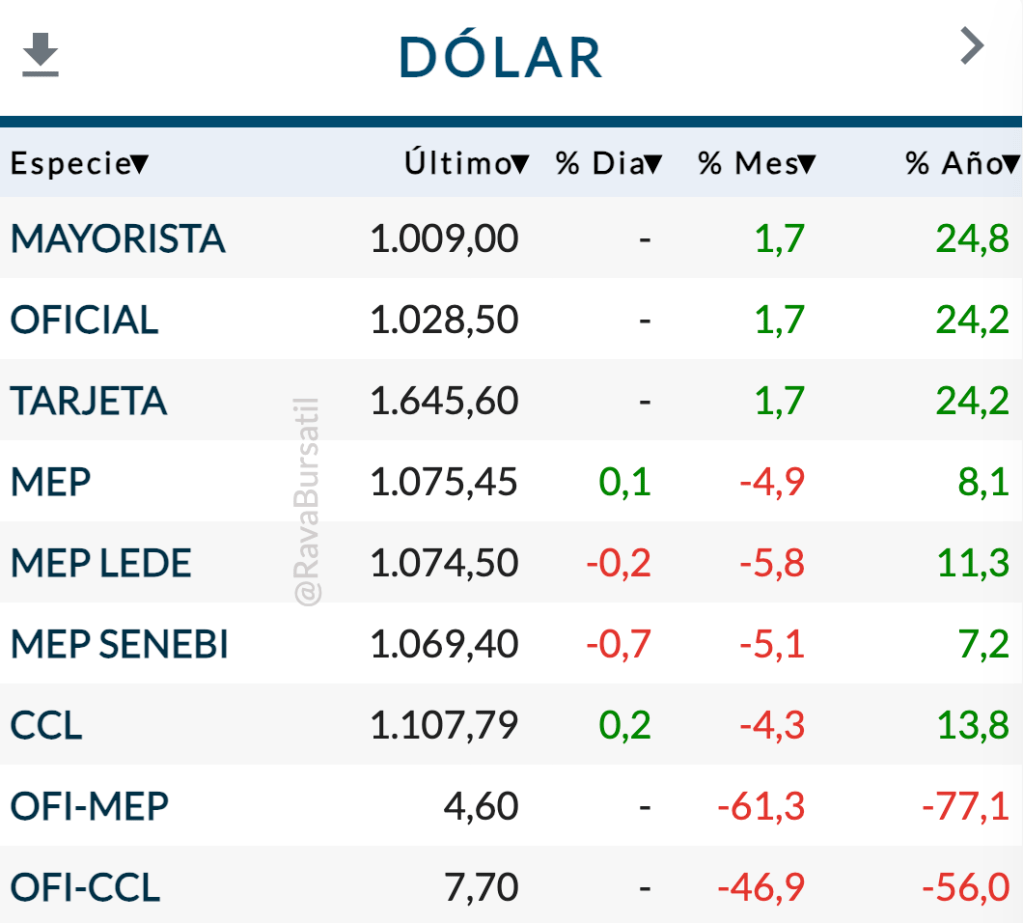Select the MEP LEDE row
This screenshot has height=923, width=1023.
click(x=100, y=563)
